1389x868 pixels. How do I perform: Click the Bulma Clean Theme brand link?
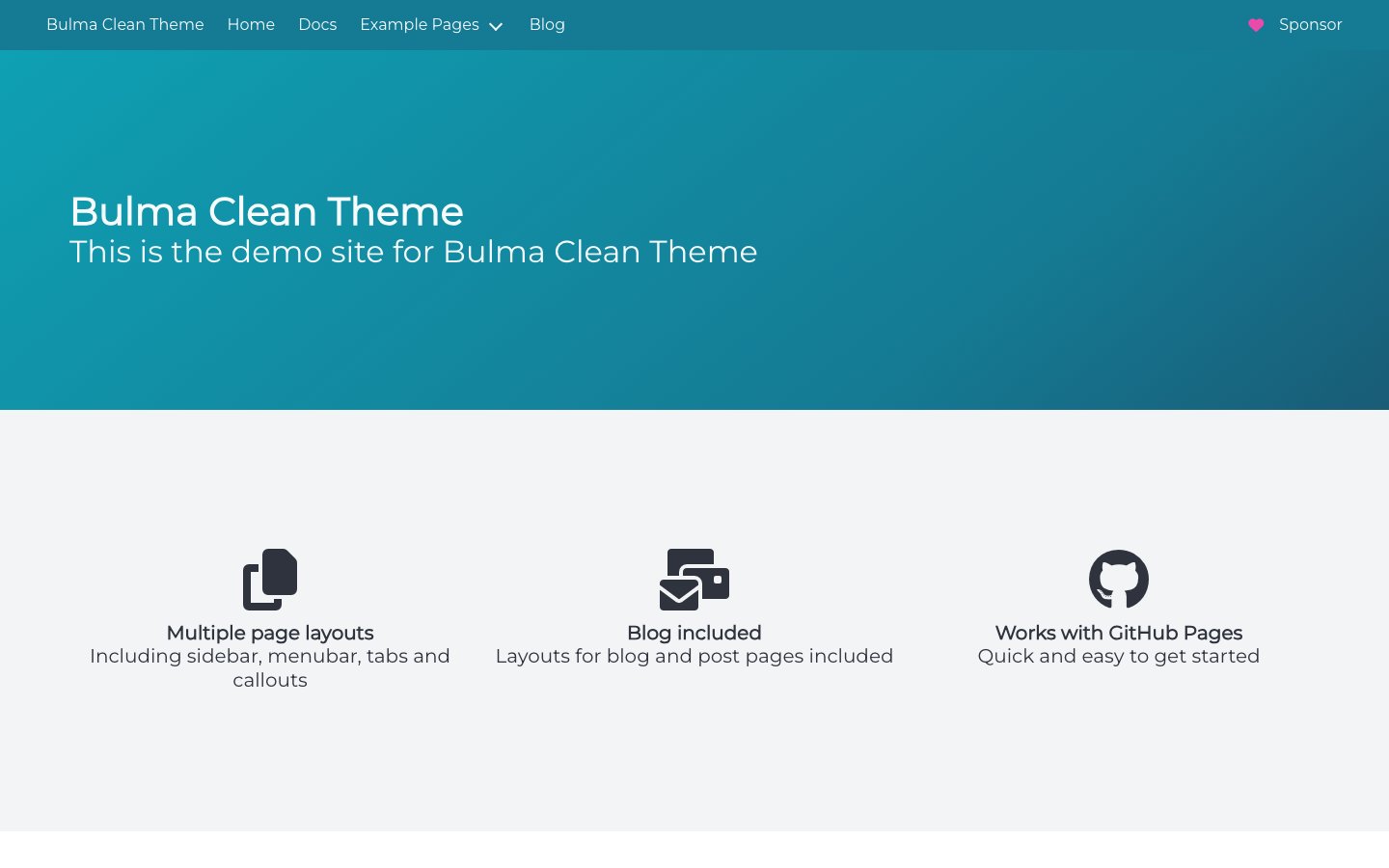125,25
